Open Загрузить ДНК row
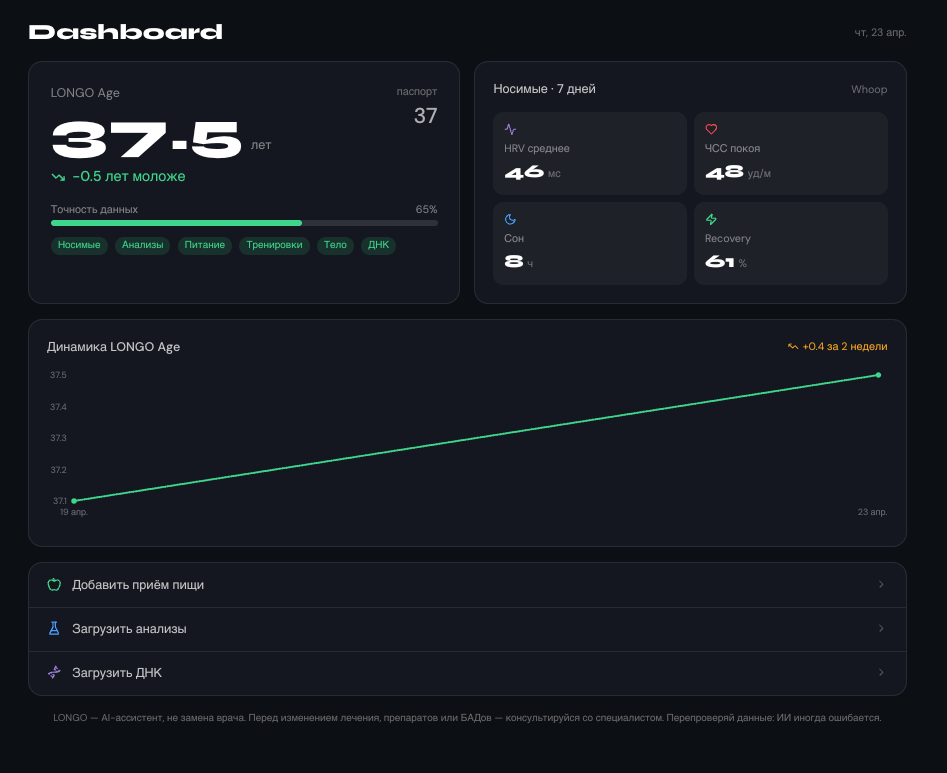 click(x=467, y=673)
